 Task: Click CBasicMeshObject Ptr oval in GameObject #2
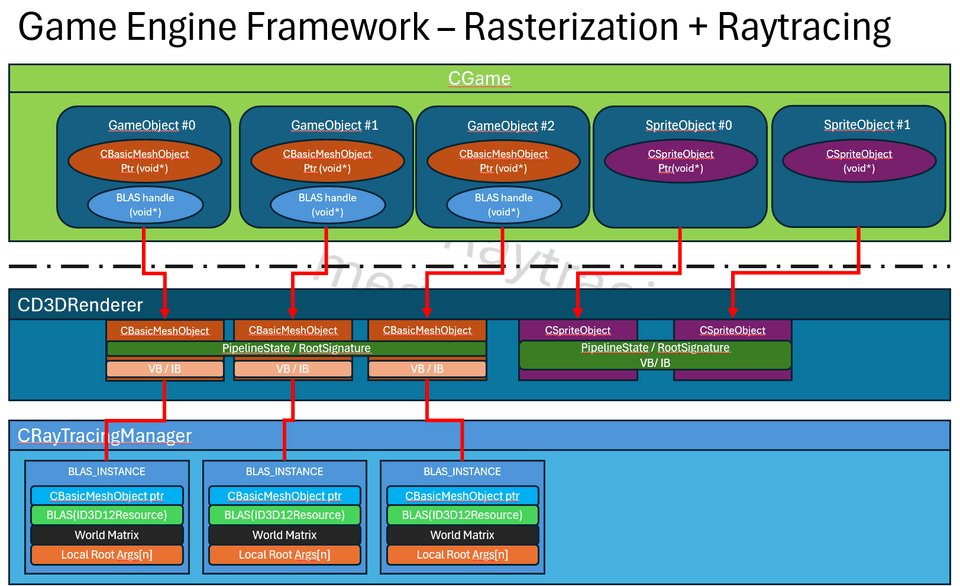point(503,161)
